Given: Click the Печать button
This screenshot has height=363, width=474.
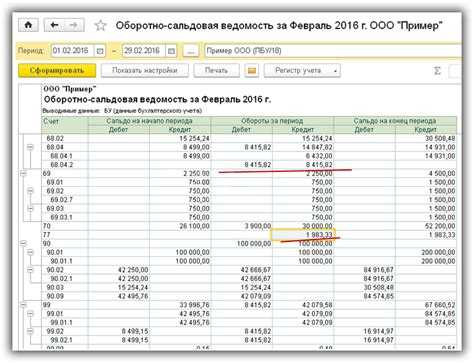Looking at the screenshot, I should [216, 71].
